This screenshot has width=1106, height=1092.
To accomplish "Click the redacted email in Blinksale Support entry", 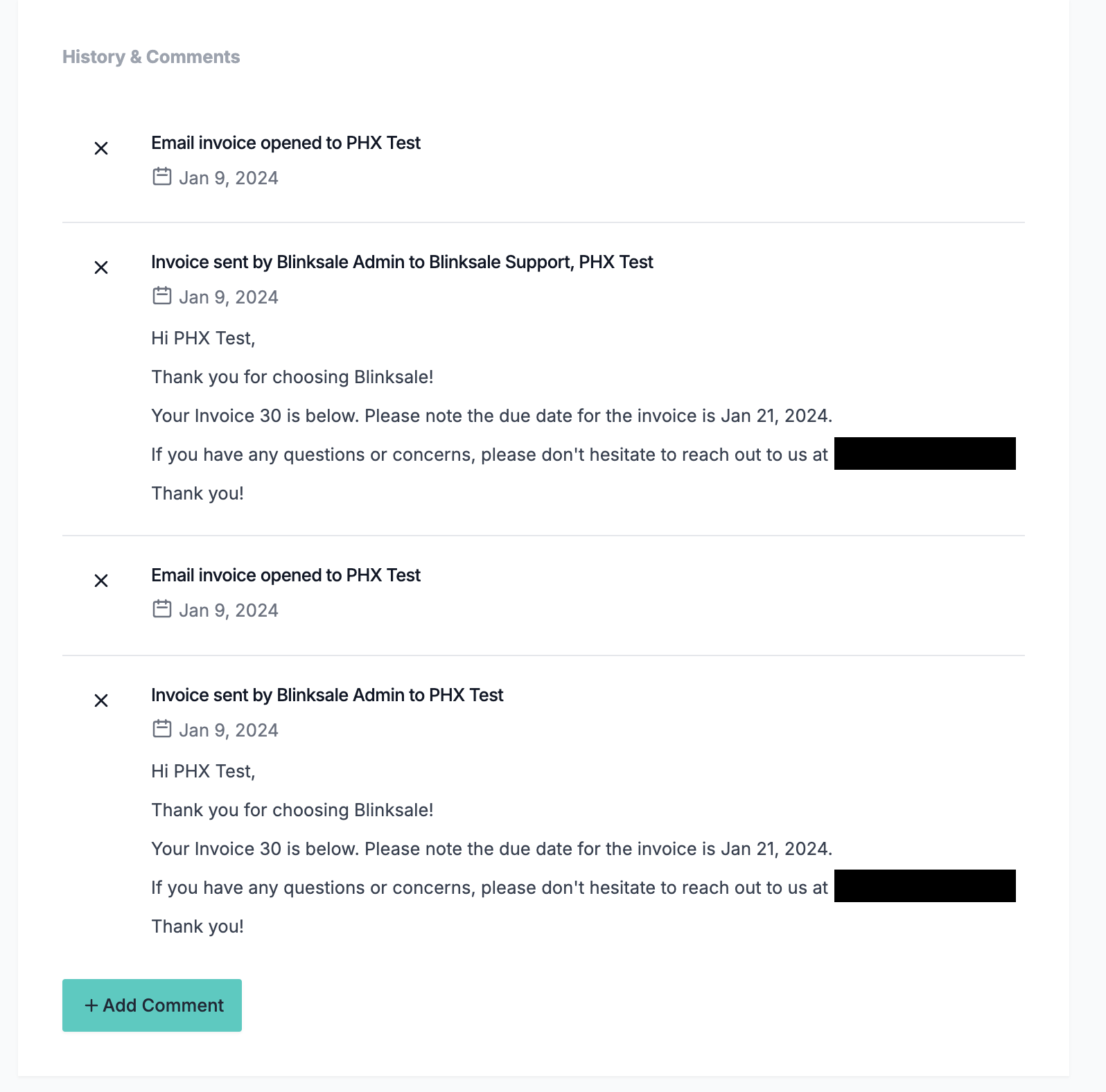I will pos(924,454).
